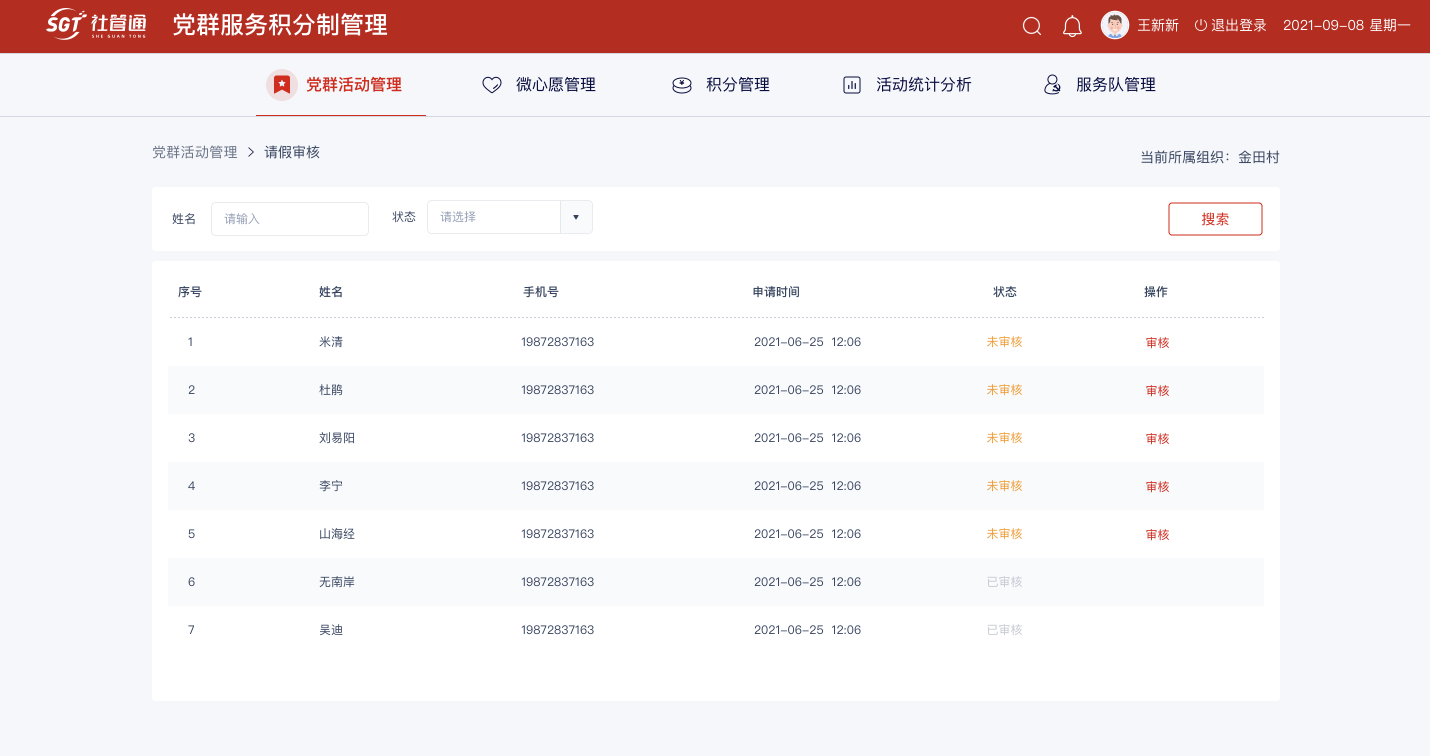
Task: Click phone number in 杜鹃 row
Action: tap(557, 390)
